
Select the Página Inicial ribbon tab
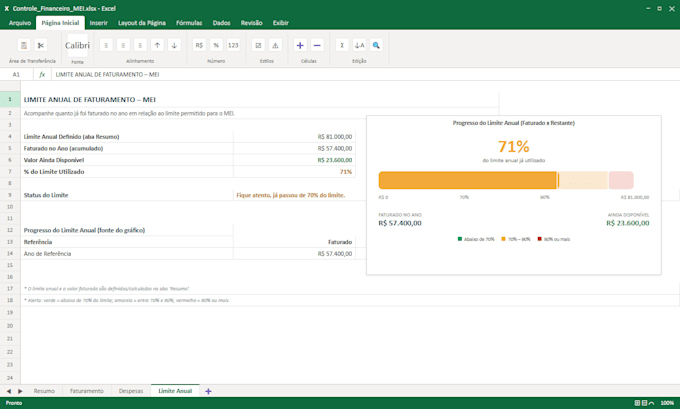coord(60,23)
